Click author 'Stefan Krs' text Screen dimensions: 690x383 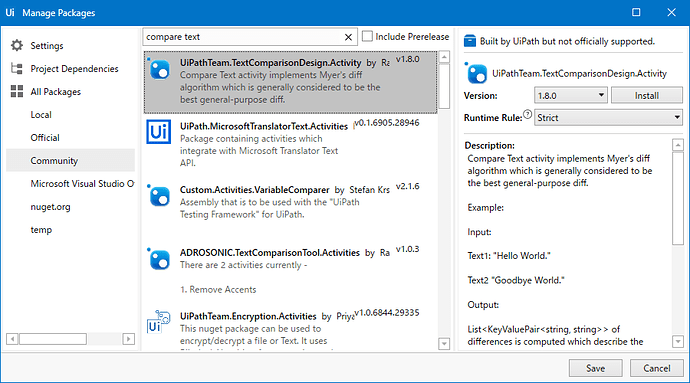[x=369, y=190]
